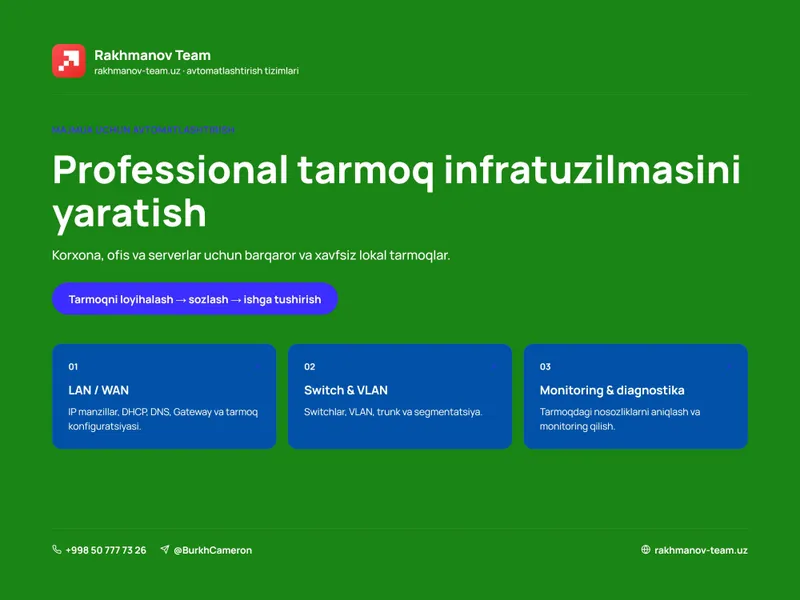800x600 pixels.
Task: Select the Switch & VLAN card title
Action: [x=346, y=390]
